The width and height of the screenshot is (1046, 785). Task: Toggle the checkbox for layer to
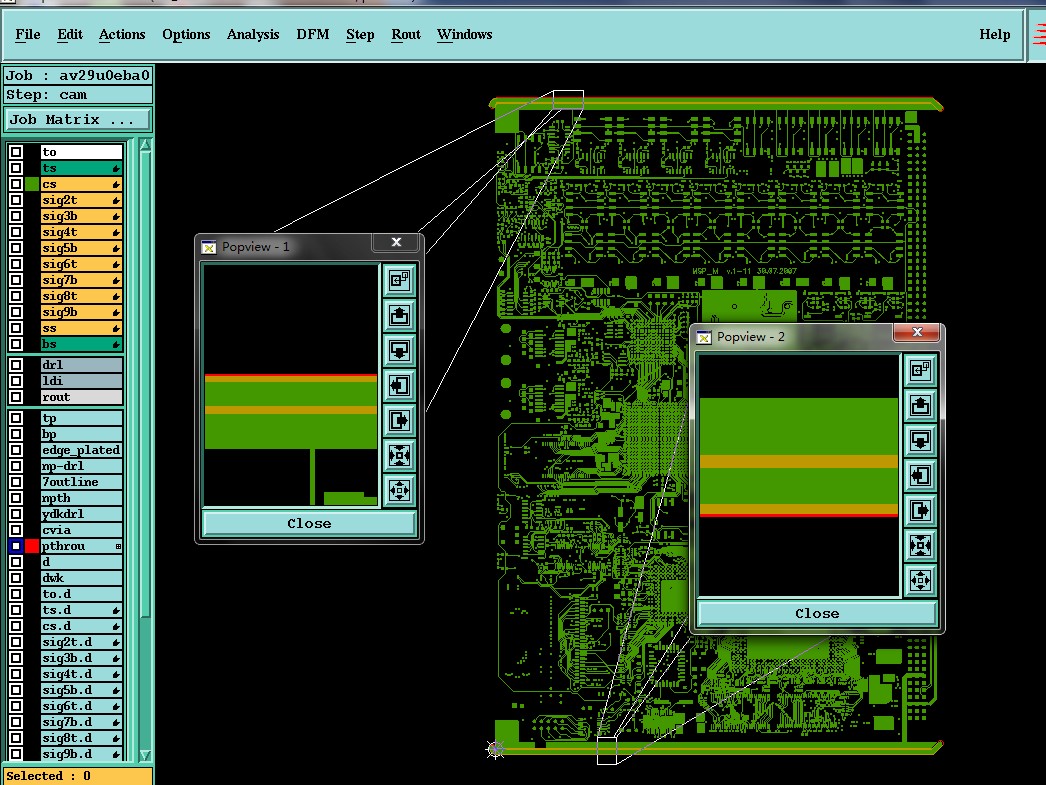pyautogui.click(x=16, y=152)
